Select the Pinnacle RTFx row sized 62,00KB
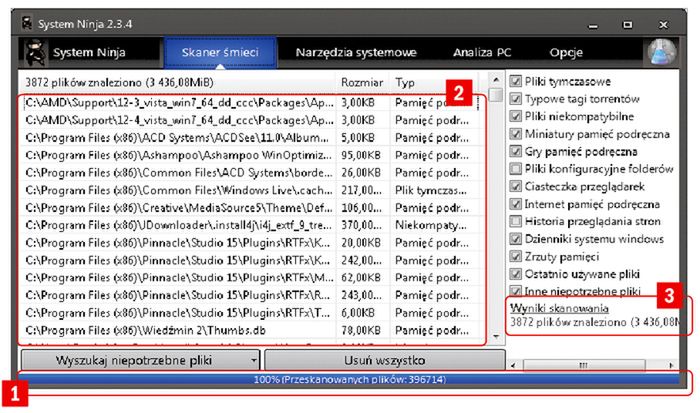Image resolution: width=700 pixels, height=413 pixels. pos(251,278)
